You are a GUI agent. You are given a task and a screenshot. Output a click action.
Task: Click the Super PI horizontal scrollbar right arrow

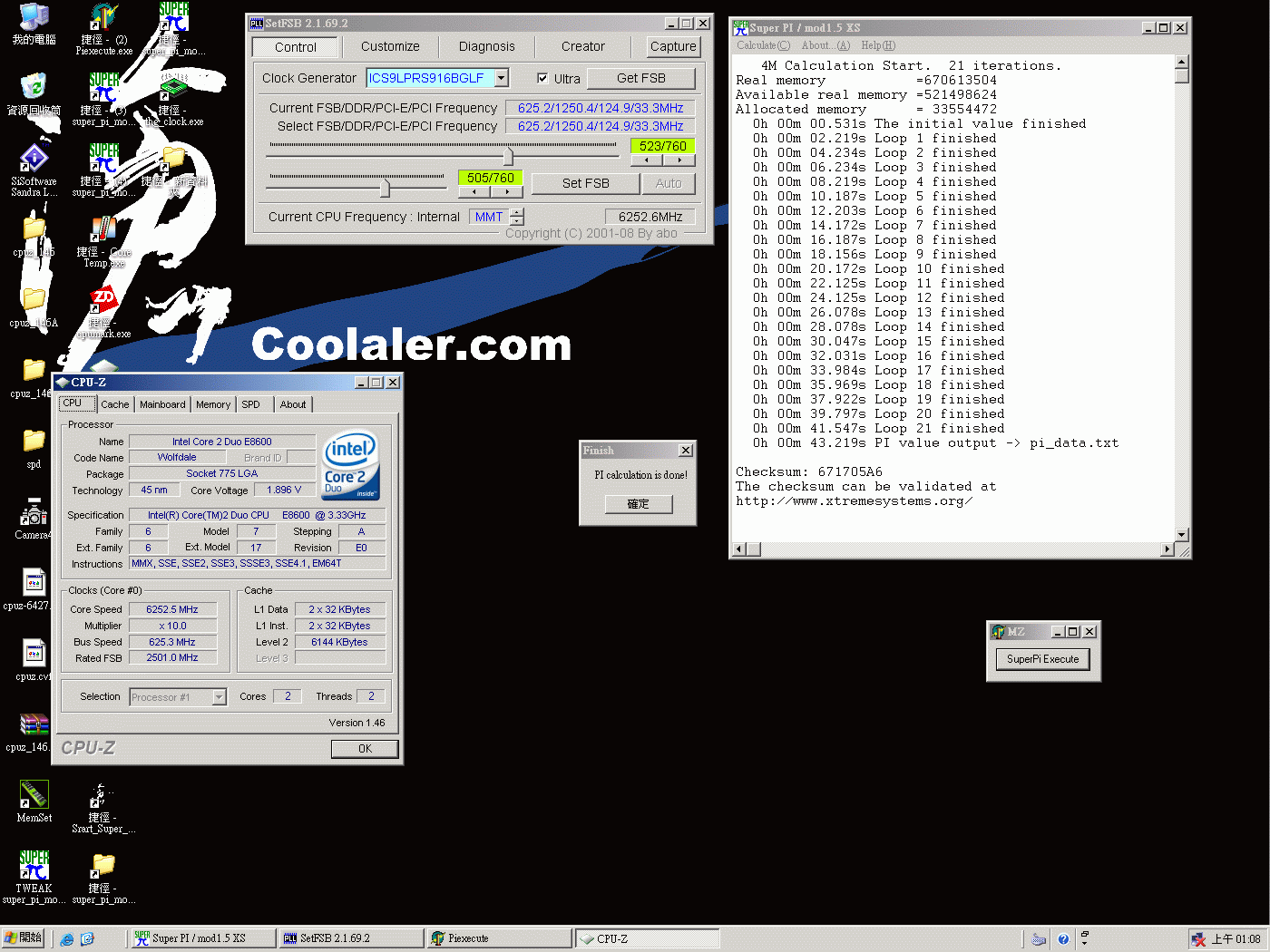(x=1167, y=549)
